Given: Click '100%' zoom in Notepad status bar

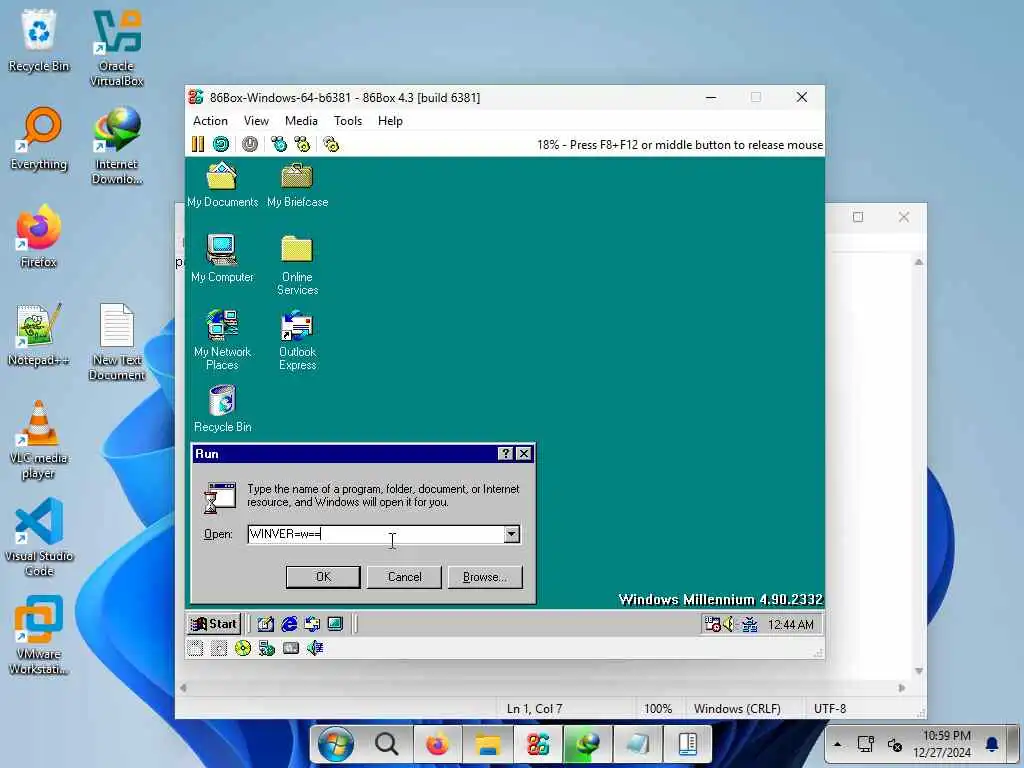Looking at the screenshot, I should coord(658,709).
